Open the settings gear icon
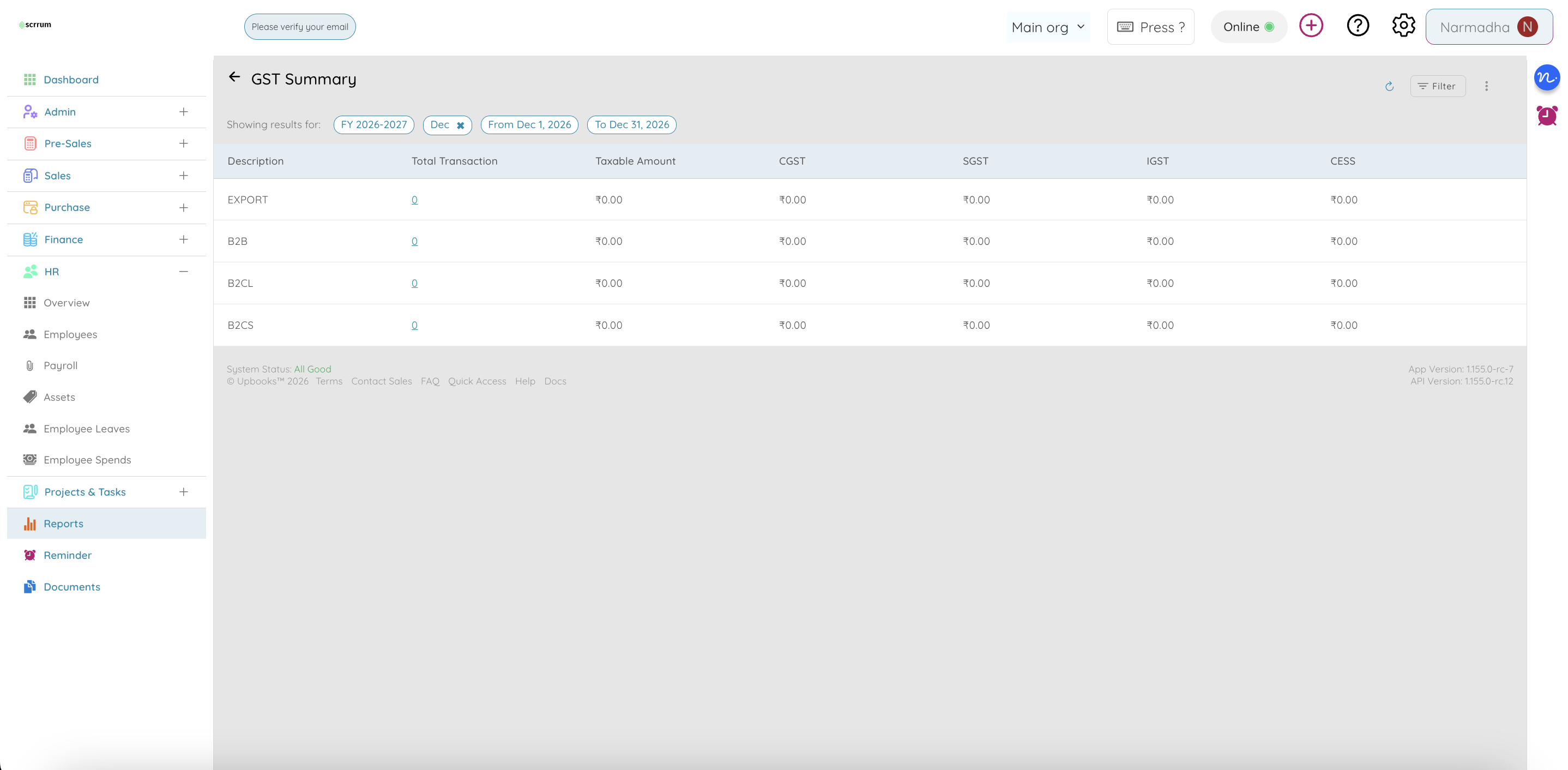Screen dimensions: 1568x770 coord(1403,26)
